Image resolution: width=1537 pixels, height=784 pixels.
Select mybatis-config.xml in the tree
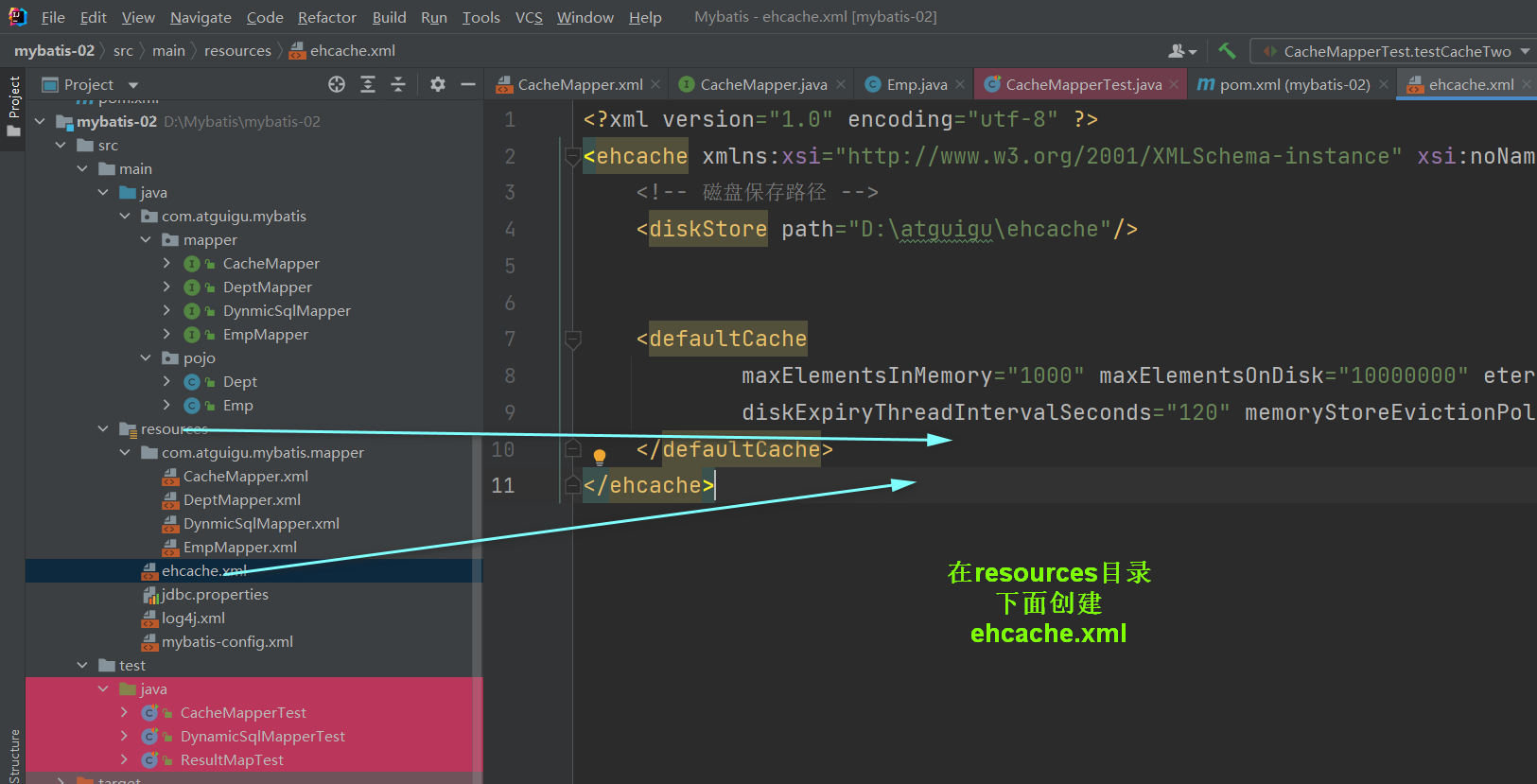coord(227,641)
